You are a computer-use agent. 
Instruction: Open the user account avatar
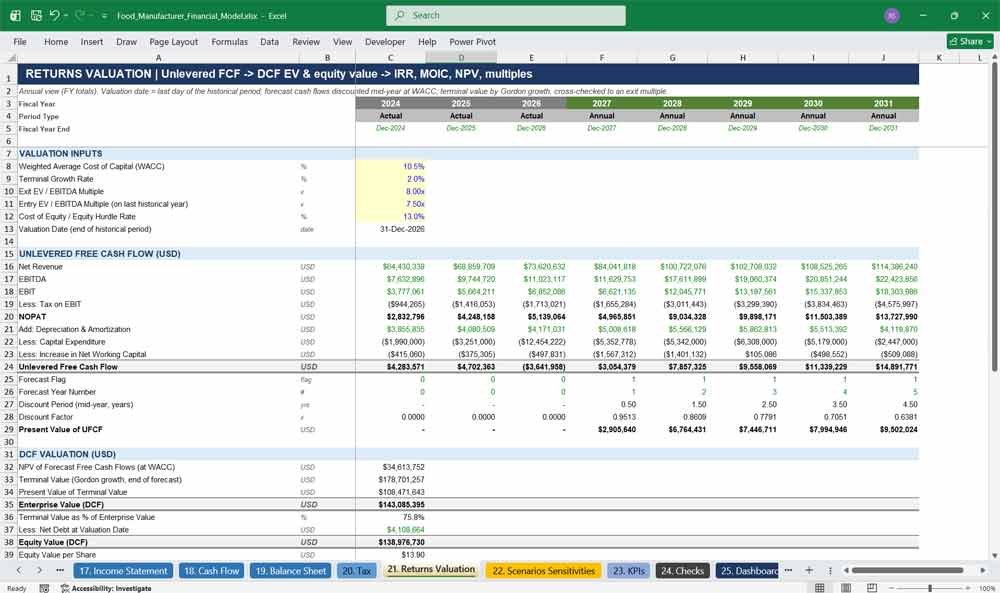(892, 15)
